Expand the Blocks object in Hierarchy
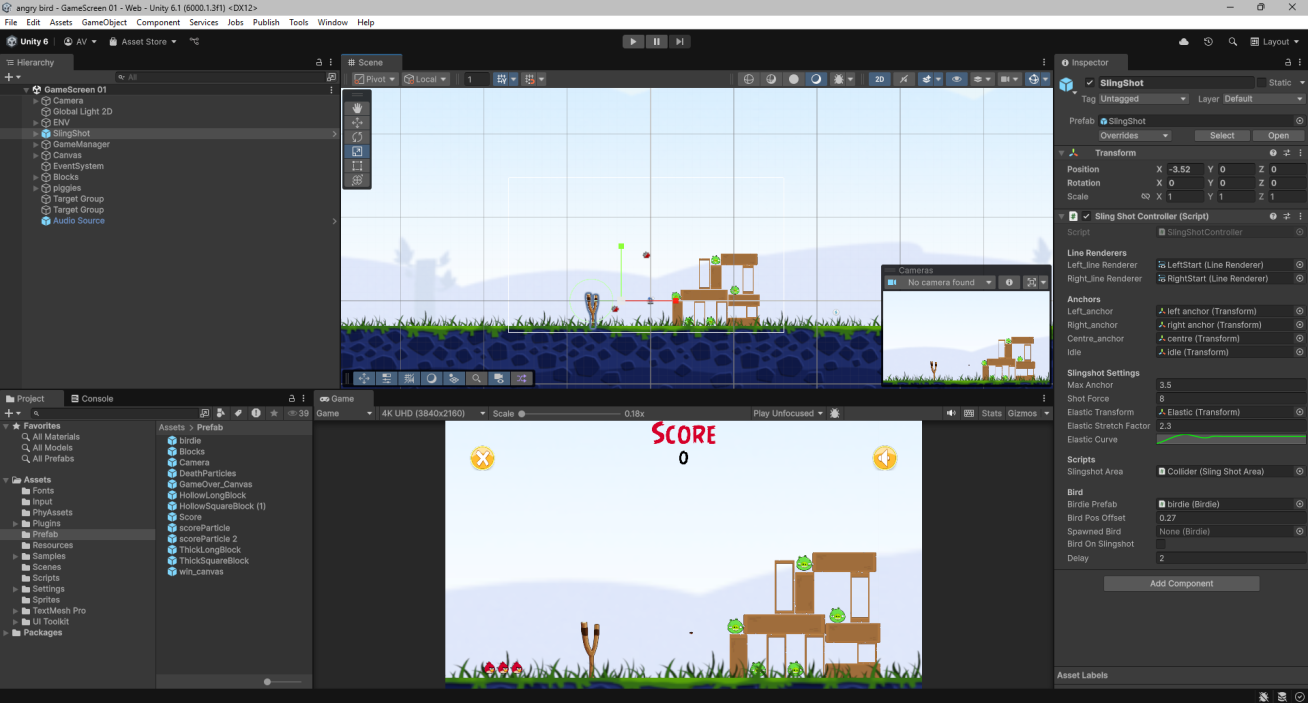Viewport: 1308px width, 703px height. coord(36,177)
